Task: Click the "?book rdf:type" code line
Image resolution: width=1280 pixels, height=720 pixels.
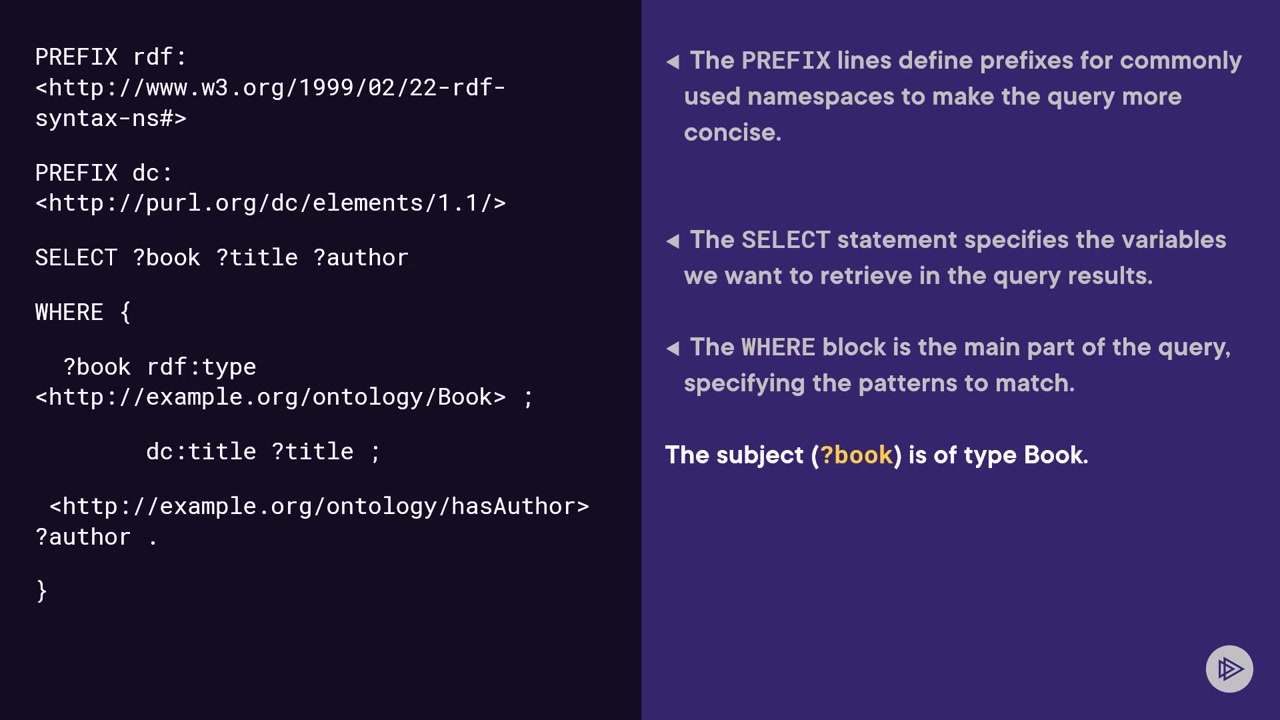Action: (x=159, y=367)
